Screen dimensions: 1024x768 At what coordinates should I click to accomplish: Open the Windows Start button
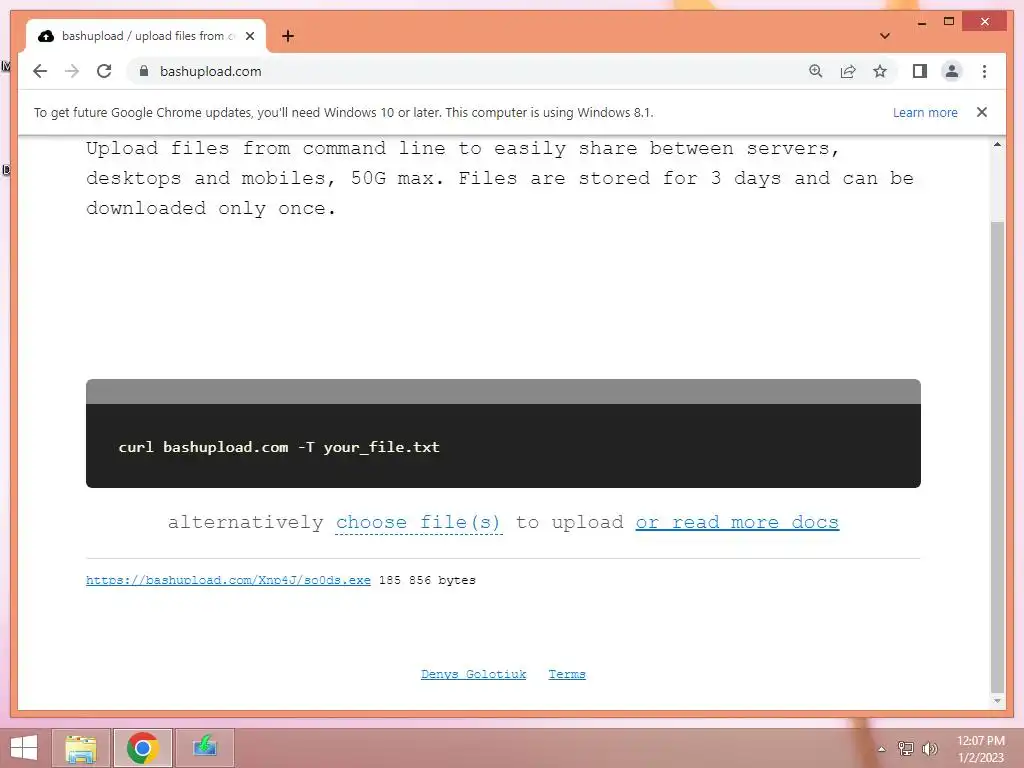tap(24, 748)
